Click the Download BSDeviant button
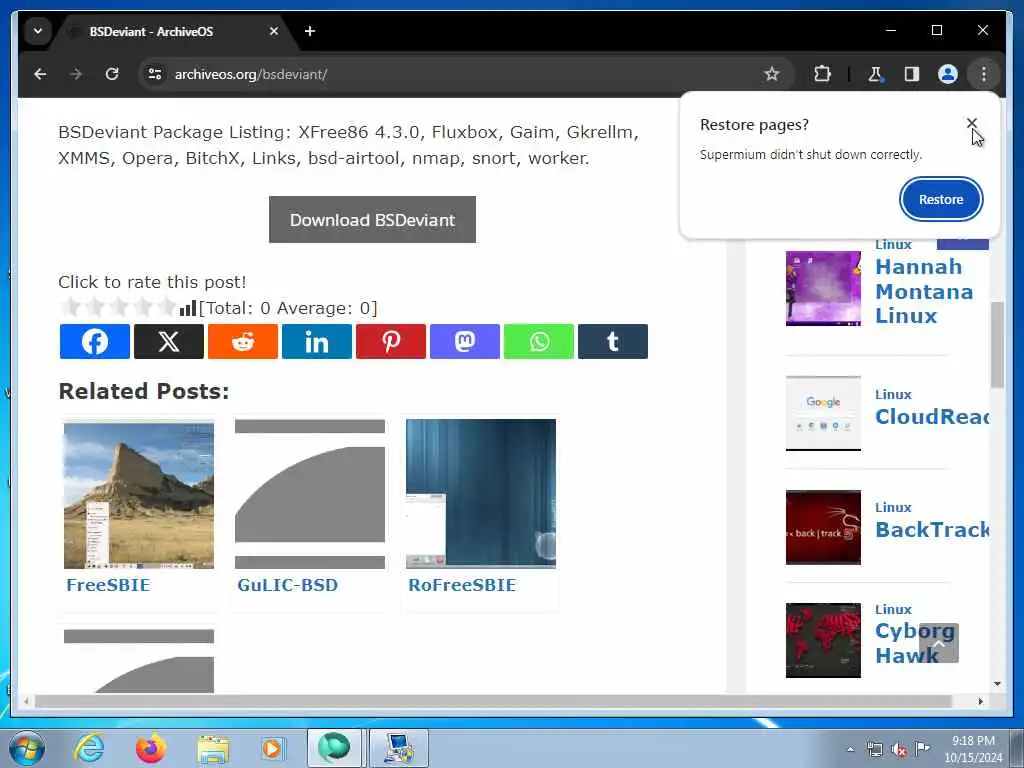The image size is (1024, 768). pyautogui.click(x=372, y=220)
